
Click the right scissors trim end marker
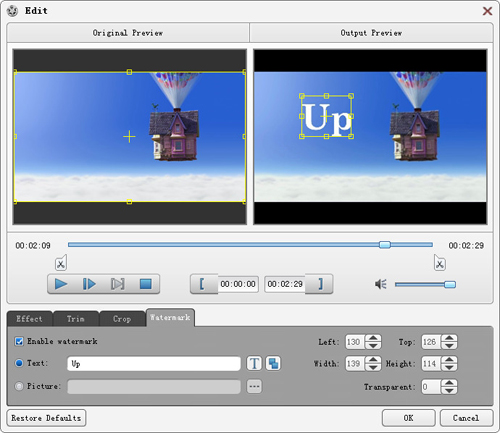click(x=440, y=263)
